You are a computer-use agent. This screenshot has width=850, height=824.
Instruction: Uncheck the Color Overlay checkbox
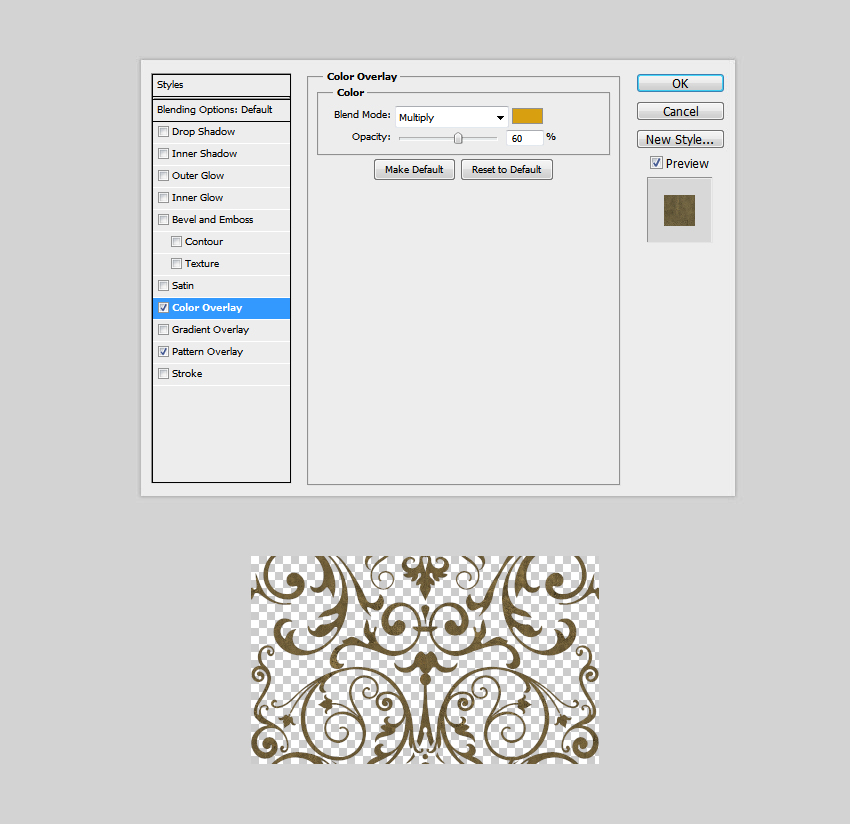pyautogui.click(x=163, y=307)
